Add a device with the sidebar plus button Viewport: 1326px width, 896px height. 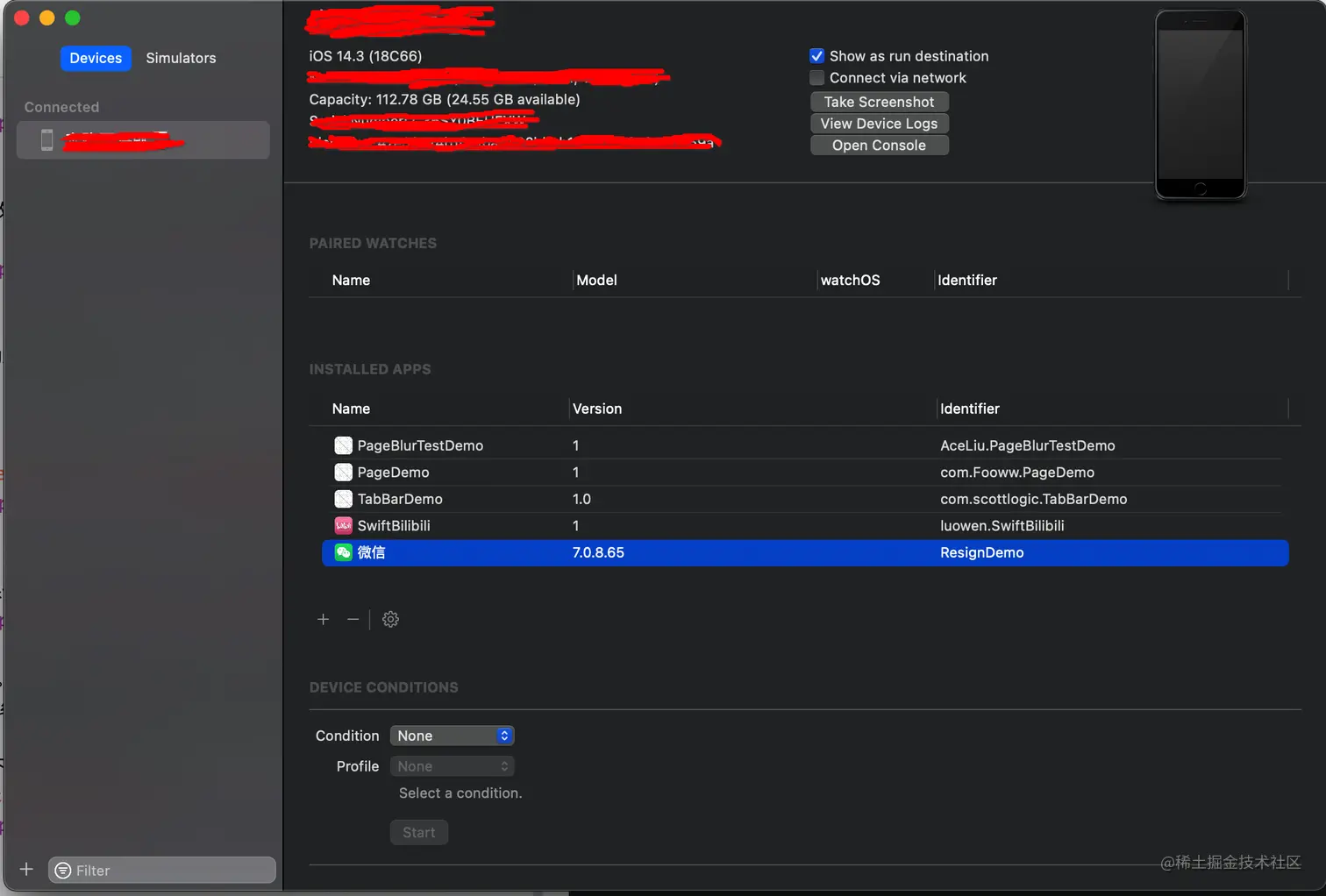[26, 869]
